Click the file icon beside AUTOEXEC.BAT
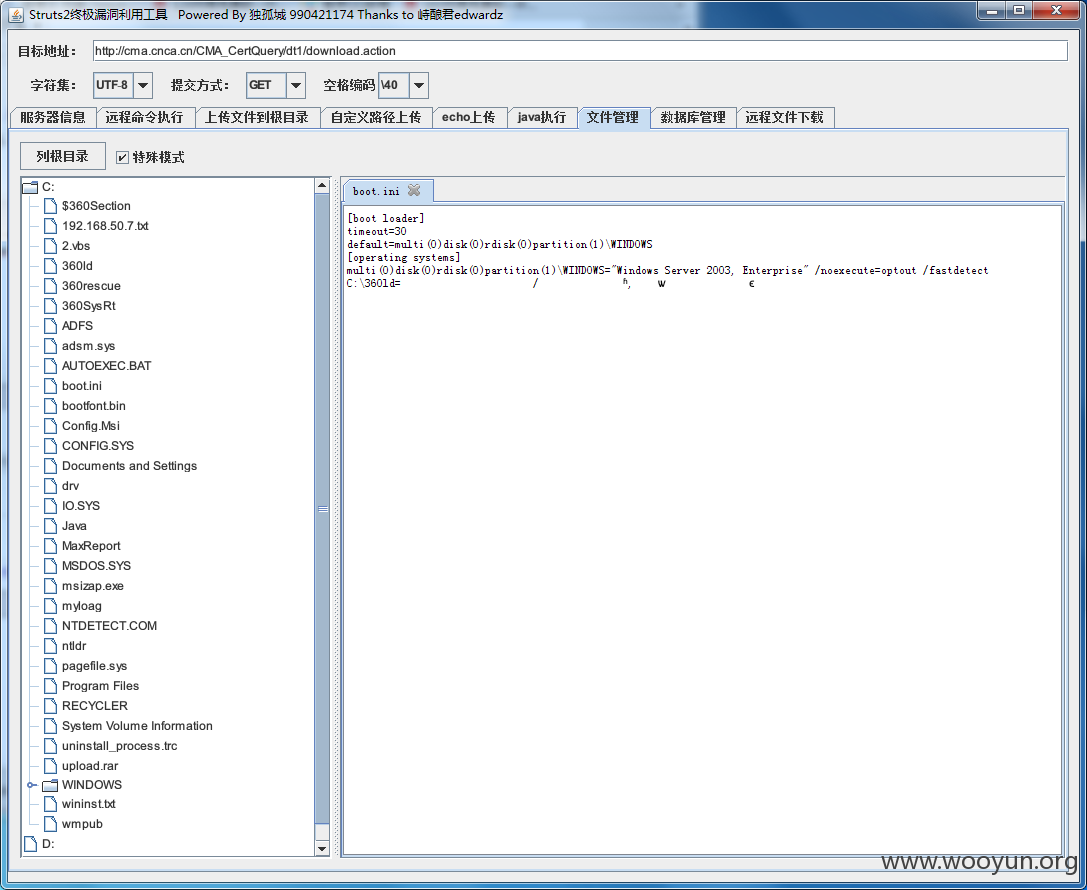 pyautogui.click(x=50, y=366)
